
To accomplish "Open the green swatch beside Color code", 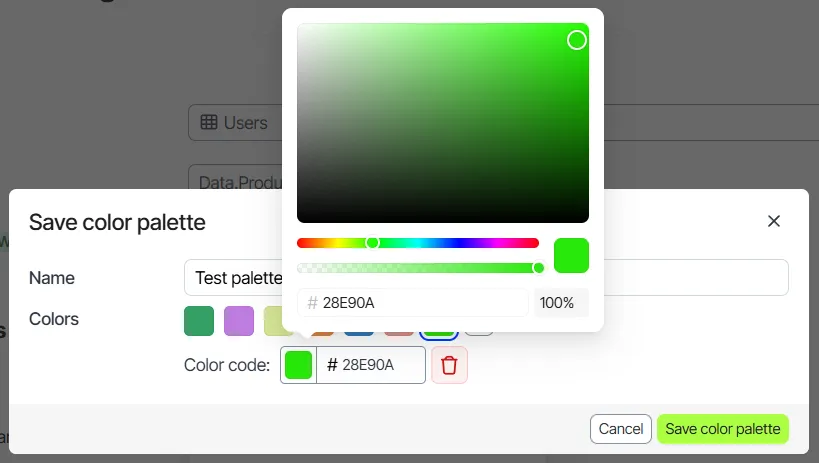I will point(298,365).
